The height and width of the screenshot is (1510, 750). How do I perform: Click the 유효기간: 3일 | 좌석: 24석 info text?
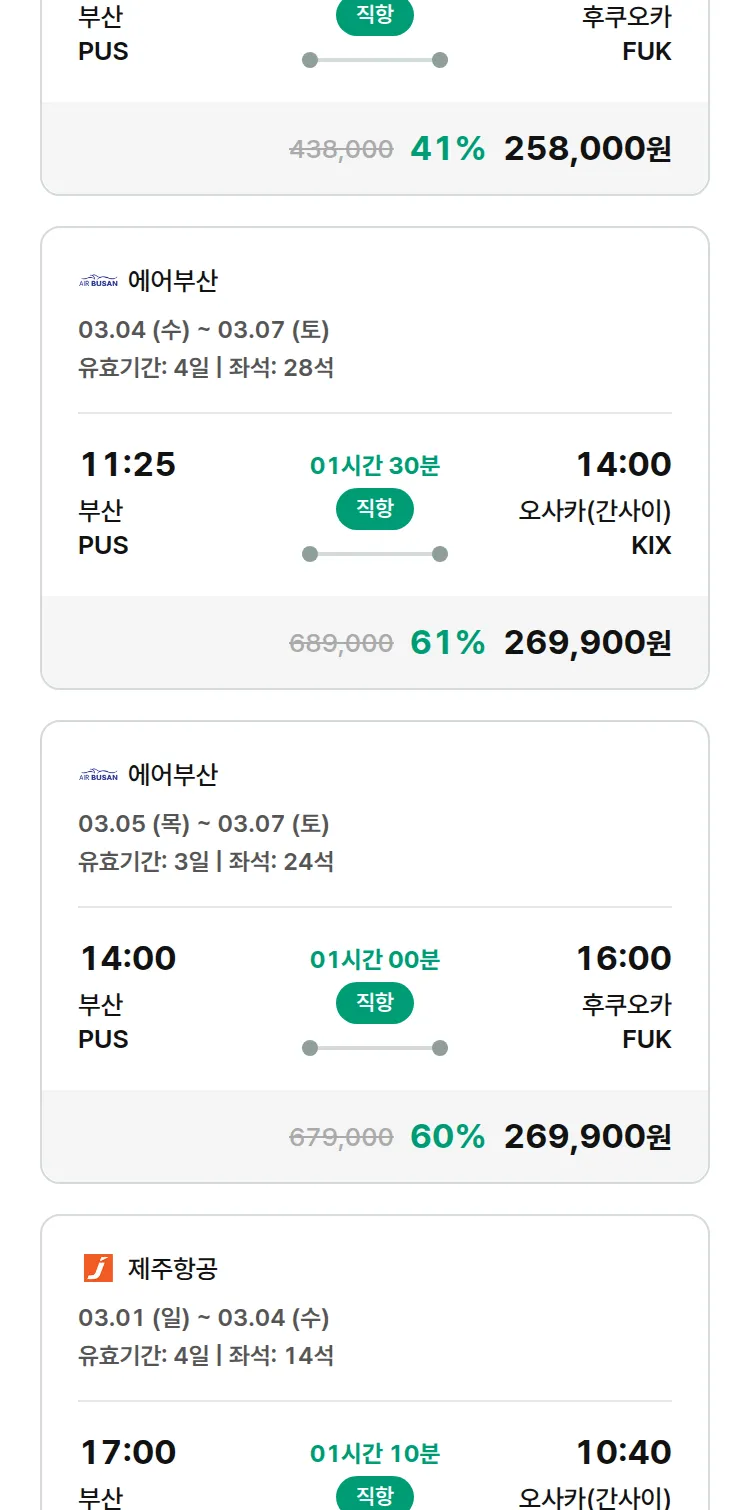tap(206, 861)
